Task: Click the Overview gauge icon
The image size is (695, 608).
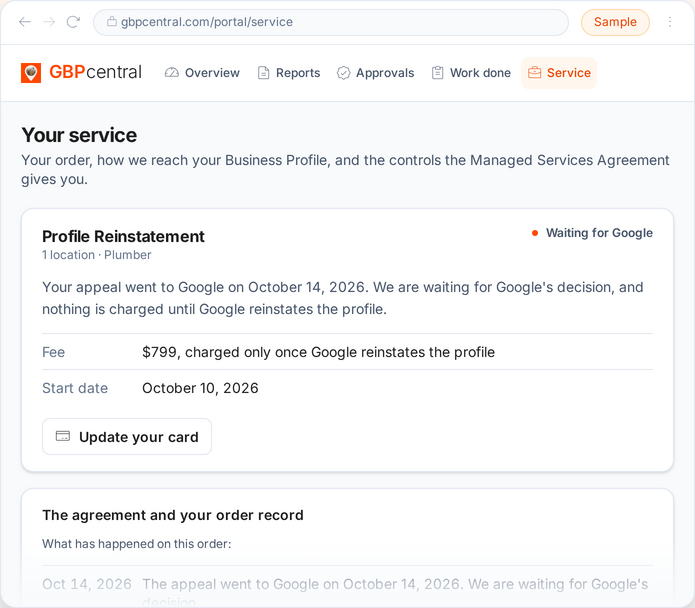Action: click(172, 73)
